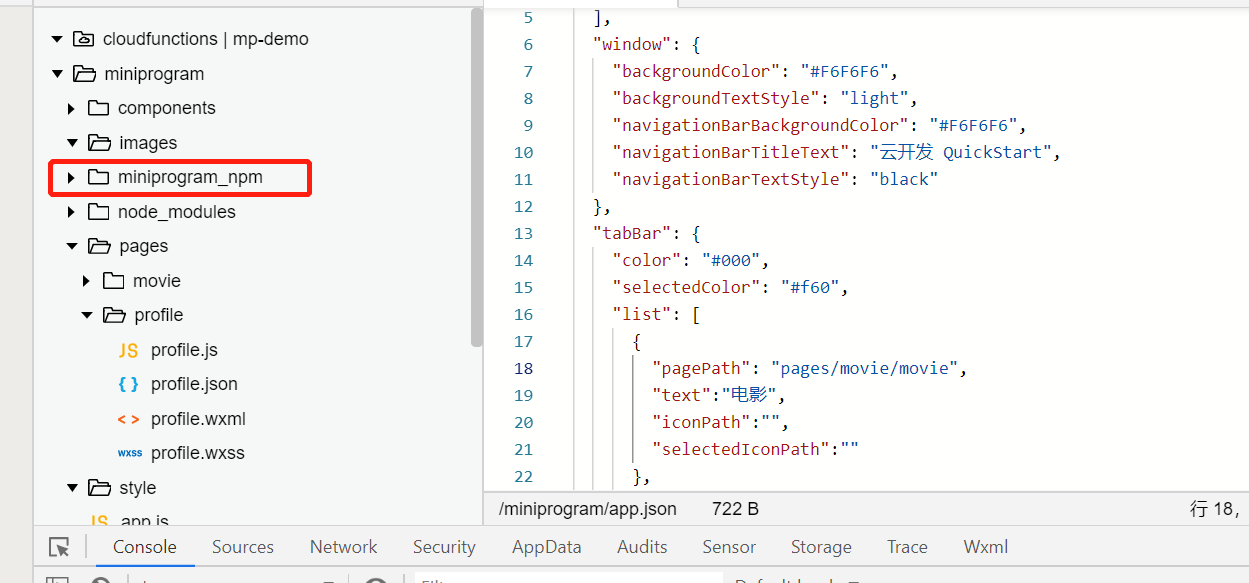Collapse the images folder arrow

click(71, 143)
